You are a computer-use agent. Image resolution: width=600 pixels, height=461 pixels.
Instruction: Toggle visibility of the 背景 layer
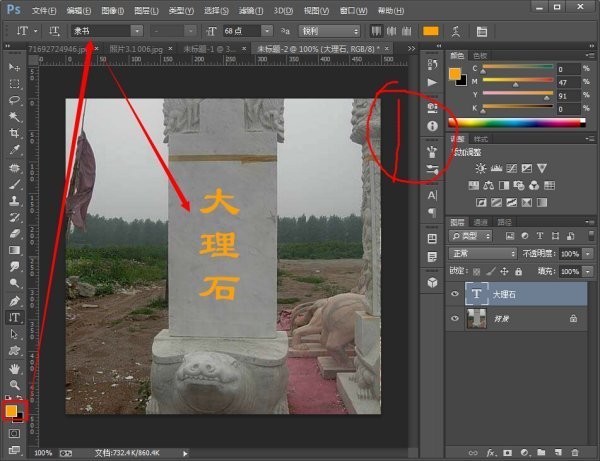(455, 318)
